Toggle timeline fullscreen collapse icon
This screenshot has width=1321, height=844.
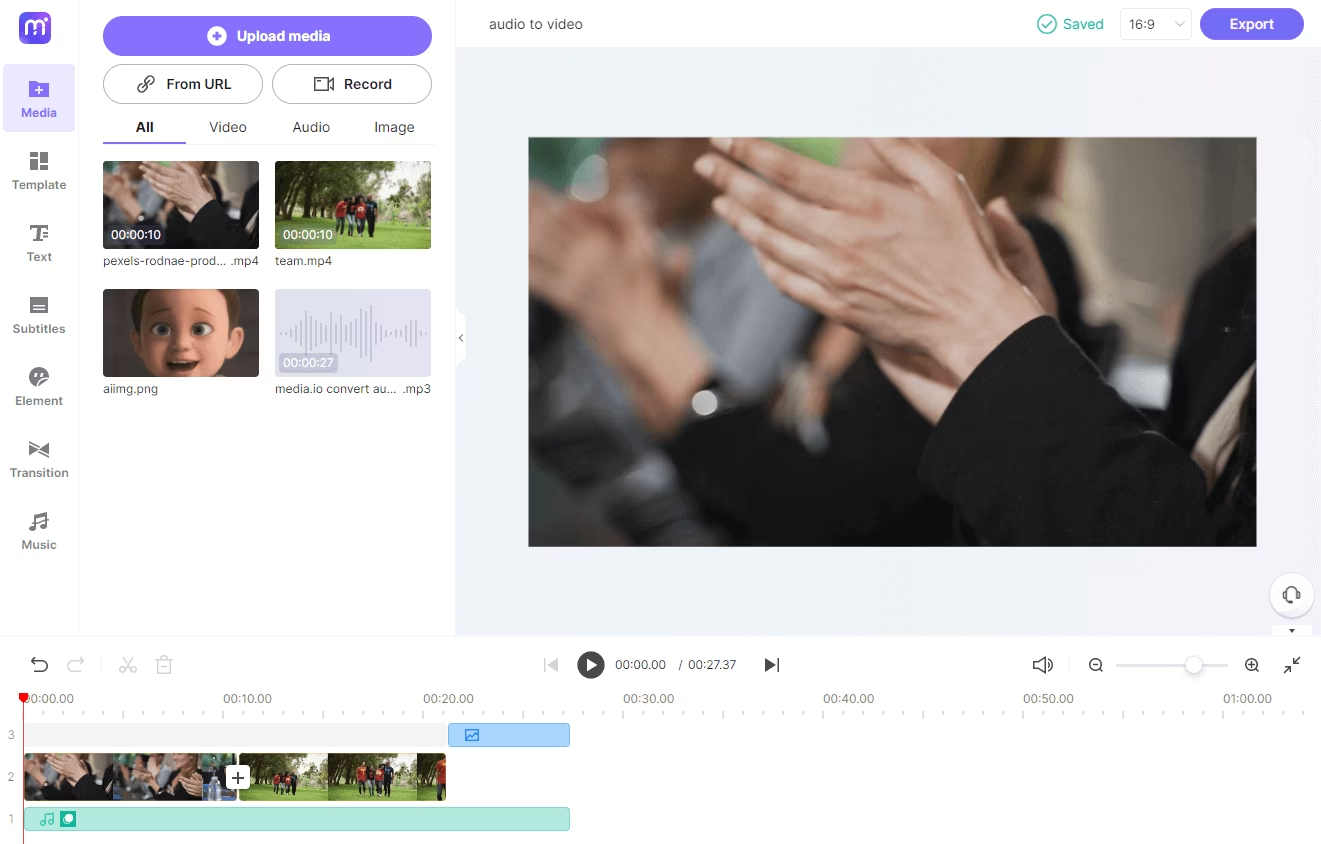pos(1292,665)
